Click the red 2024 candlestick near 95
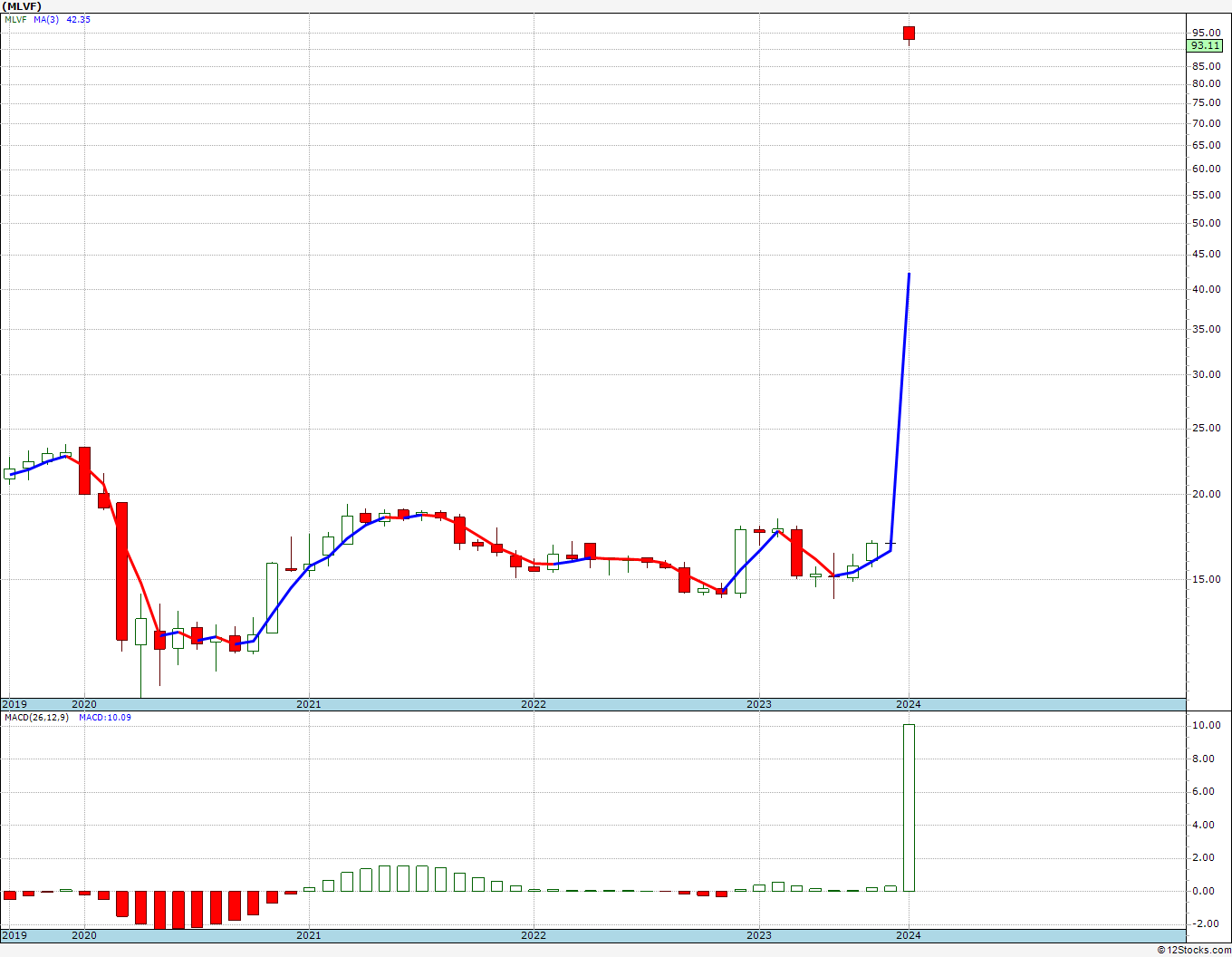The height and width of the screenshot is (957, 1232). (x=909, y=34)
